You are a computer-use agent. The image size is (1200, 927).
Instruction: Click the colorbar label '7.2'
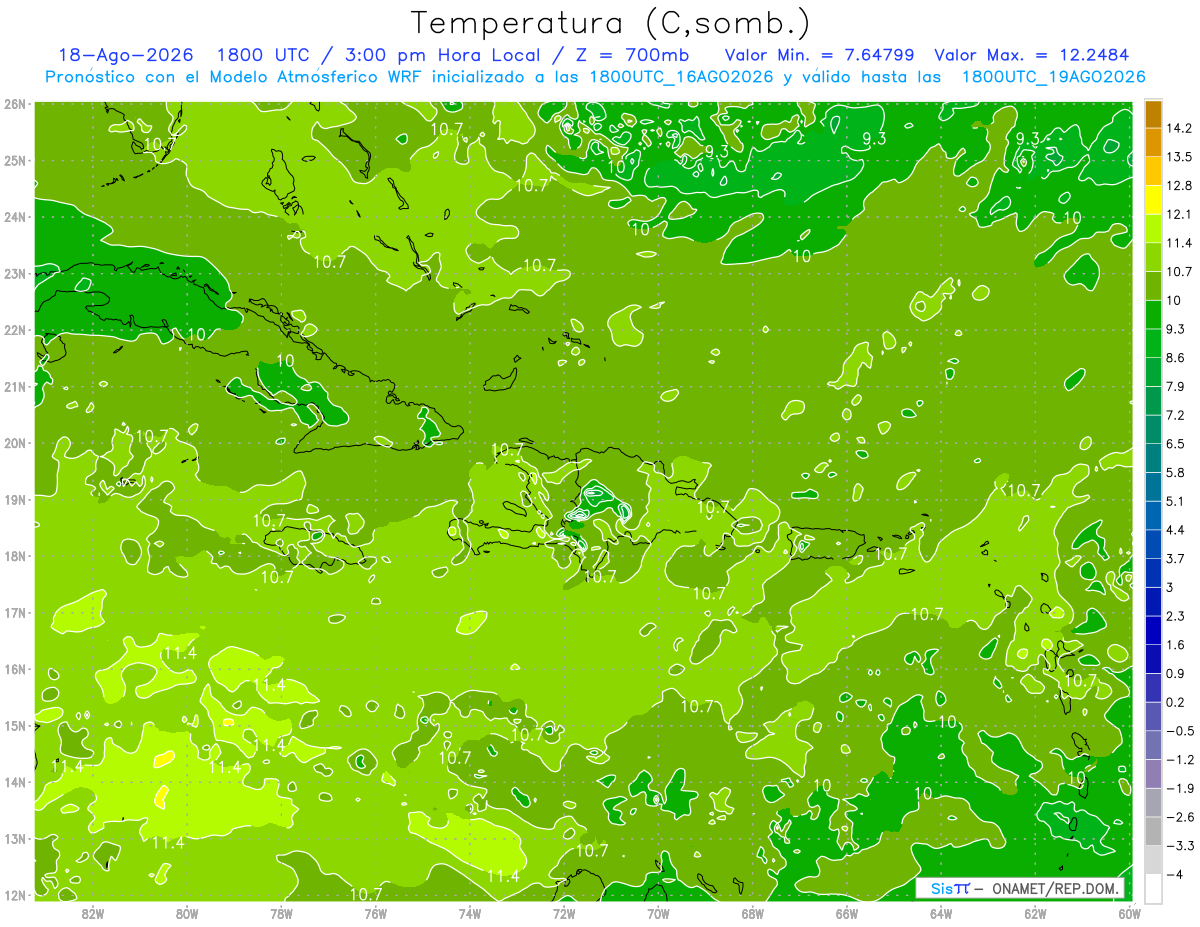pyautogui.click(x=1175, y=415)
